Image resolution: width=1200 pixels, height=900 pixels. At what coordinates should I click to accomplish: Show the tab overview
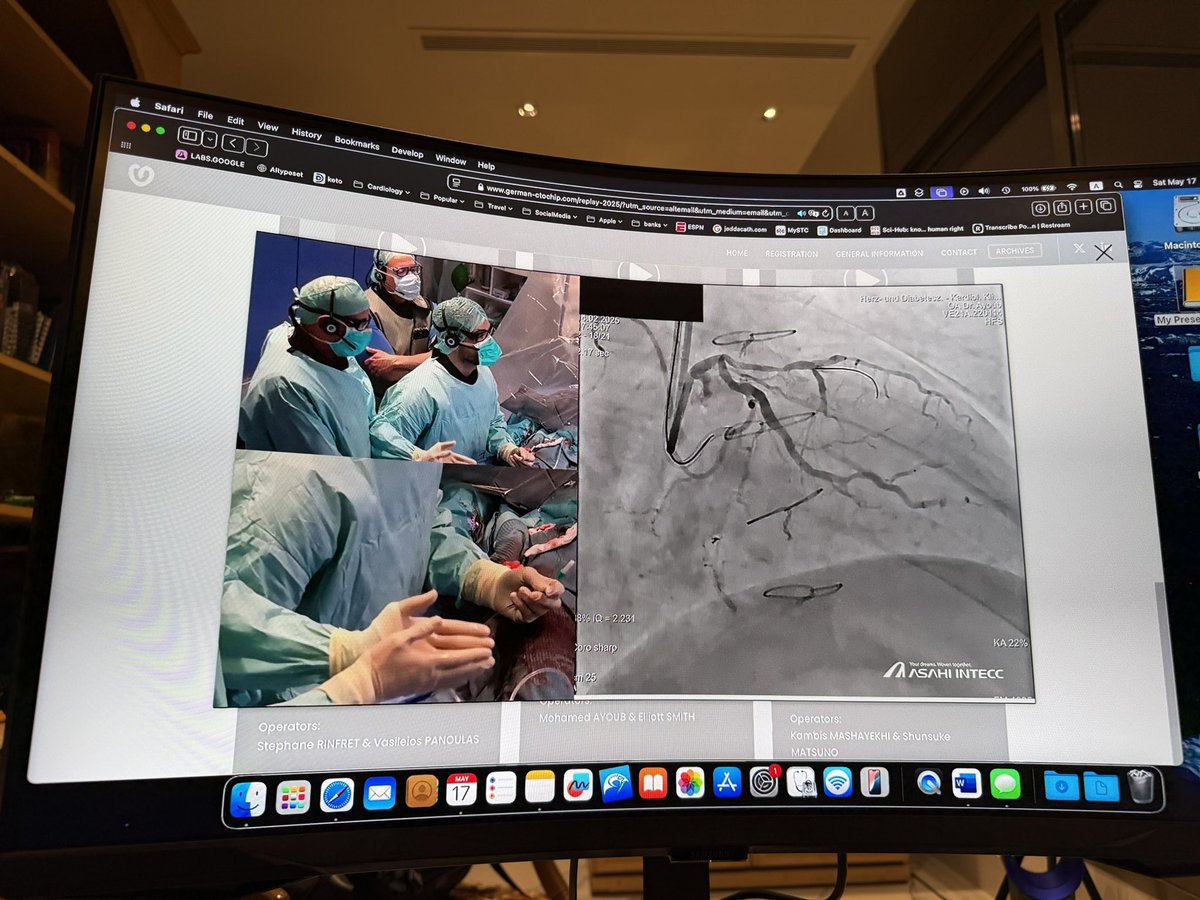[x=1105, y=205]
